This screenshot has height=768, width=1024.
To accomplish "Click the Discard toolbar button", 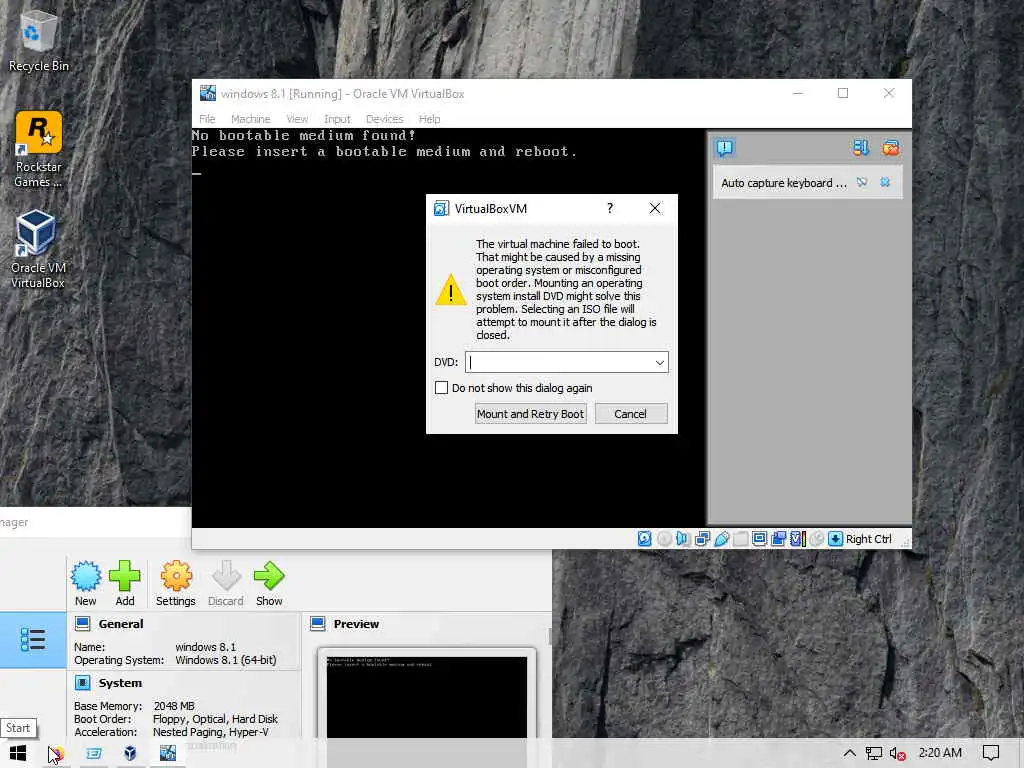I will coord(226,583).
